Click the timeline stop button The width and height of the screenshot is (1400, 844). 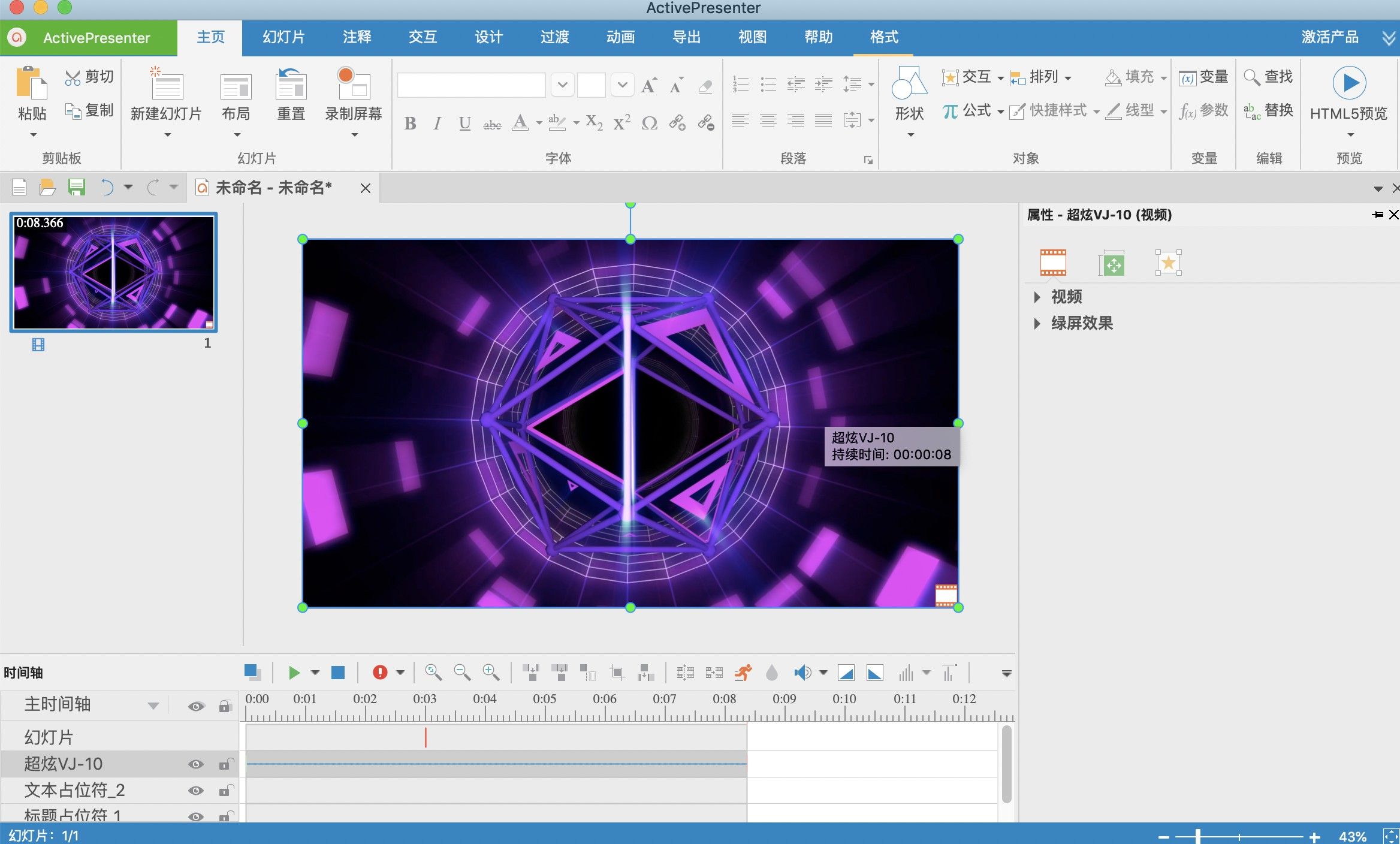(338, 673)
